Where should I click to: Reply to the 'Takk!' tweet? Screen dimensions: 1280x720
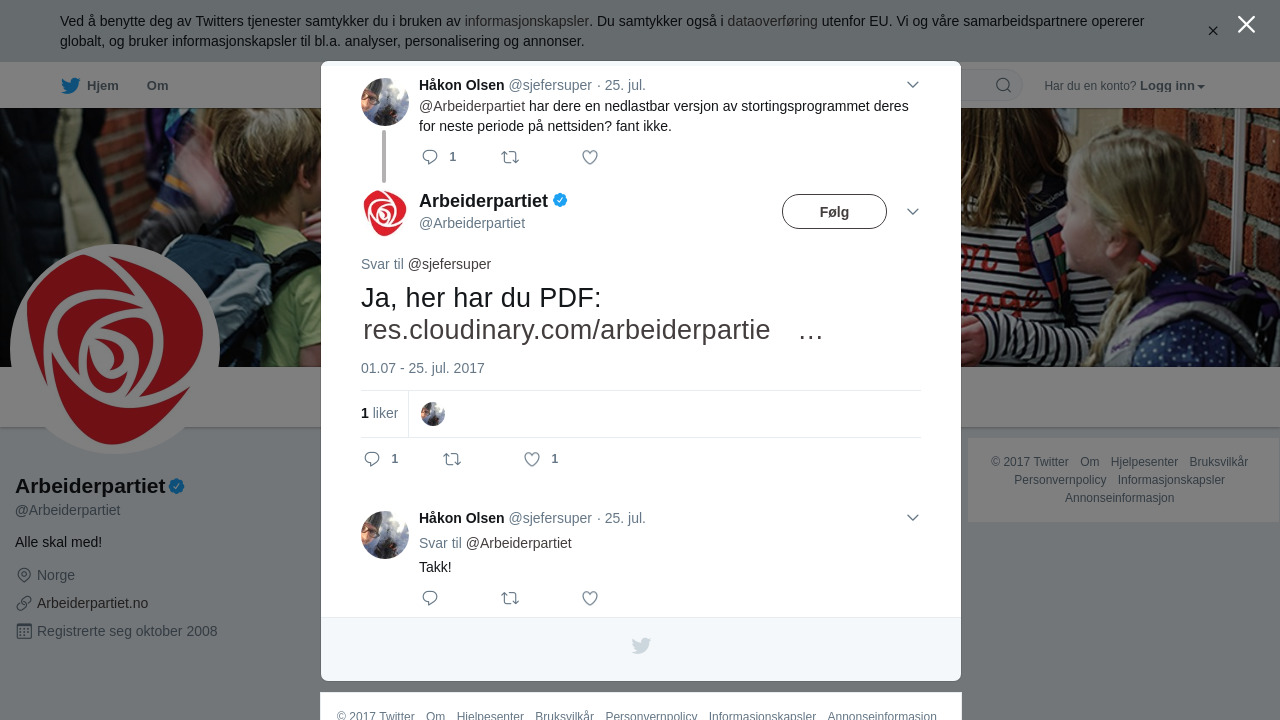pyautogui.click(x=430, y=598)
